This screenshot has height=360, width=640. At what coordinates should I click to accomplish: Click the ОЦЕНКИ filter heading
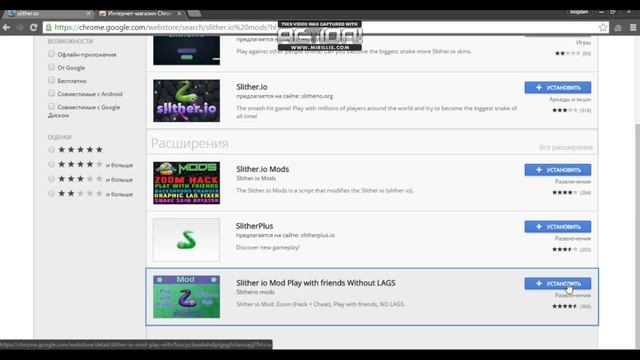tap(60, 137)
